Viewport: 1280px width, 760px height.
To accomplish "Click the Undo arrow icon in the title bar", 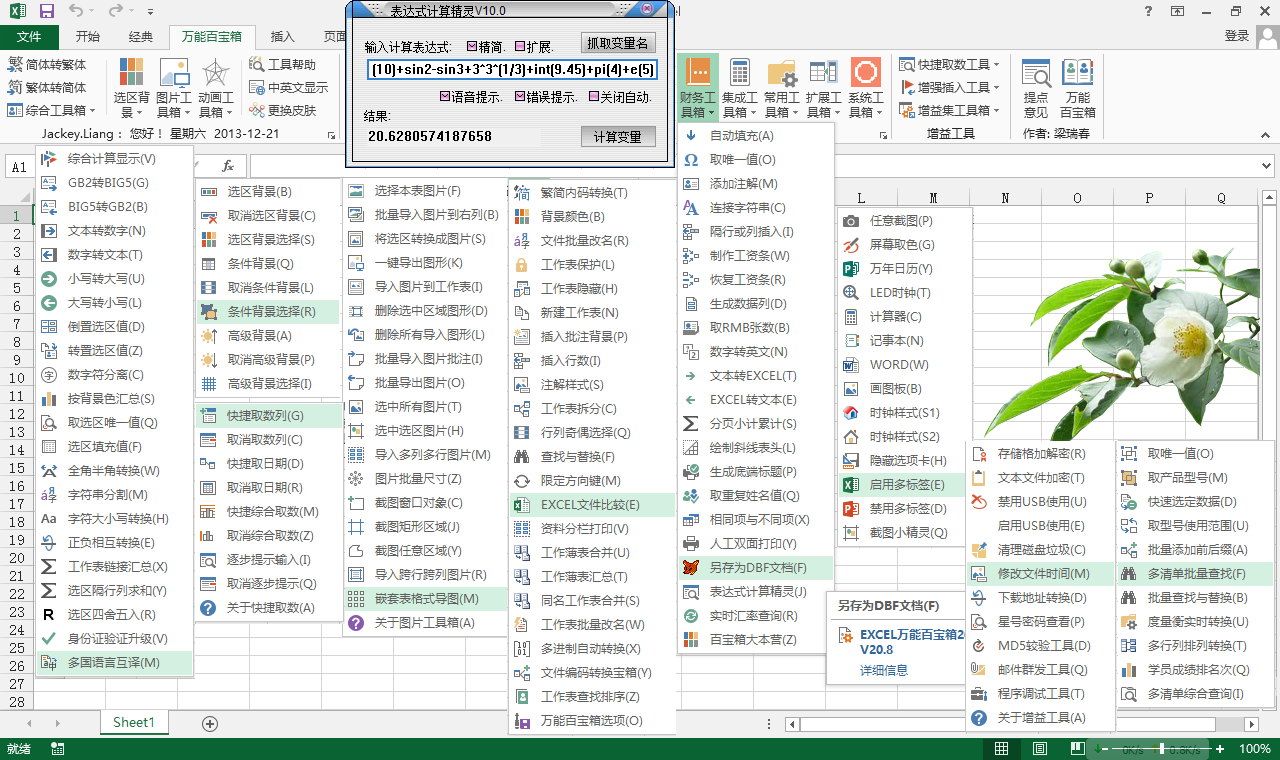I will click(x=78, y=12).
